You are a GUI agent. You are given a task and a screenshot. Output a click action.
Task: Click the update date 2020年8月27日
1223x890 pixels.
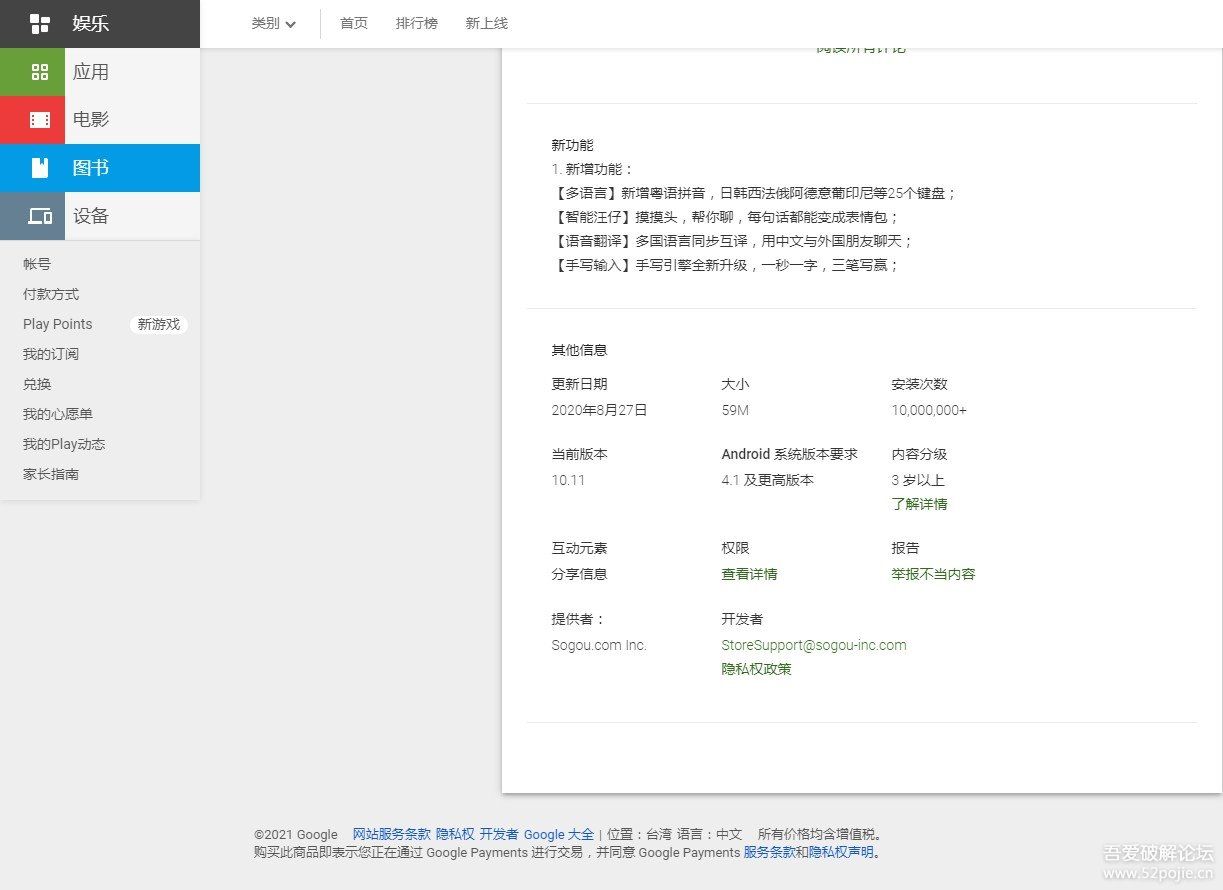(x=600, y=410)
